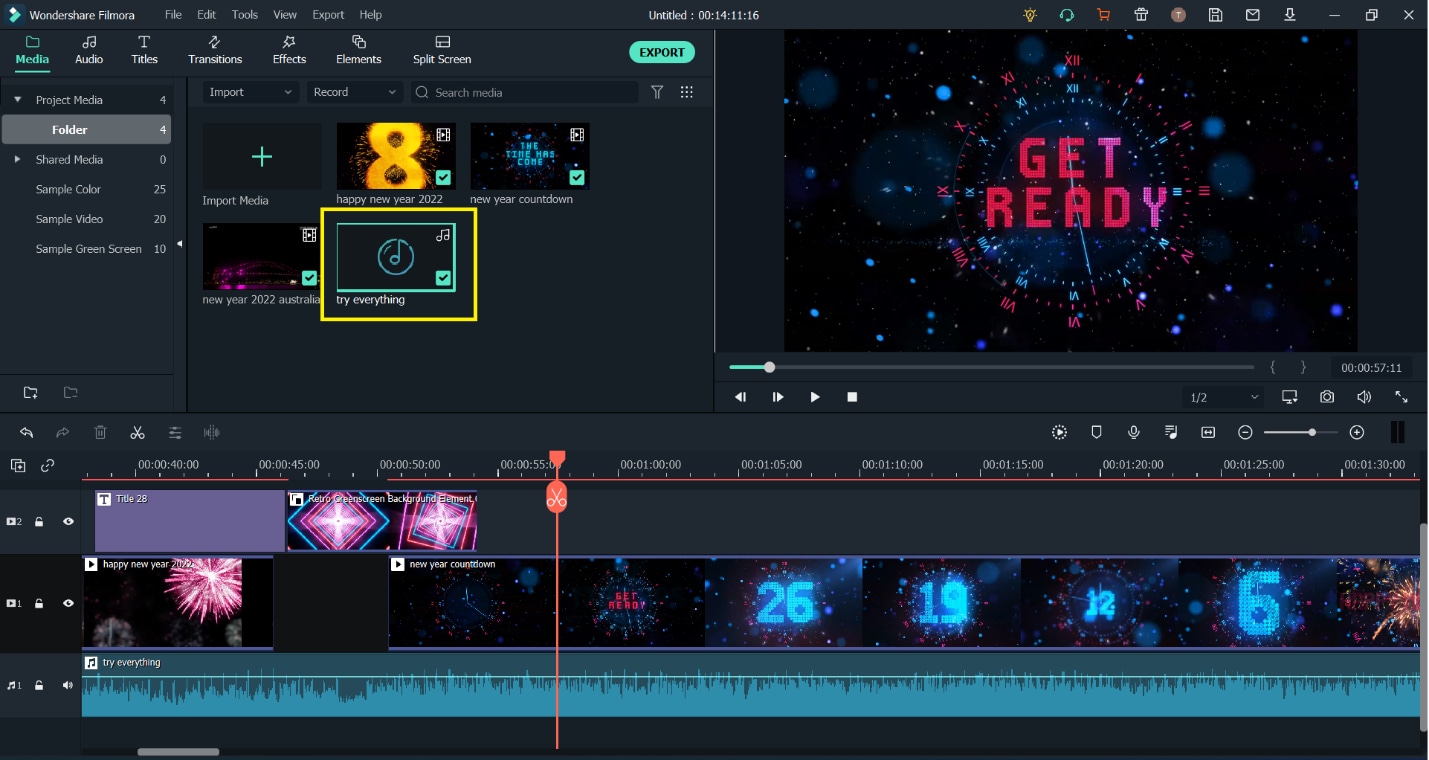Click the zoom-to-fit timeline icon
Viewport: 1429px width, 760px height.
1208,432
